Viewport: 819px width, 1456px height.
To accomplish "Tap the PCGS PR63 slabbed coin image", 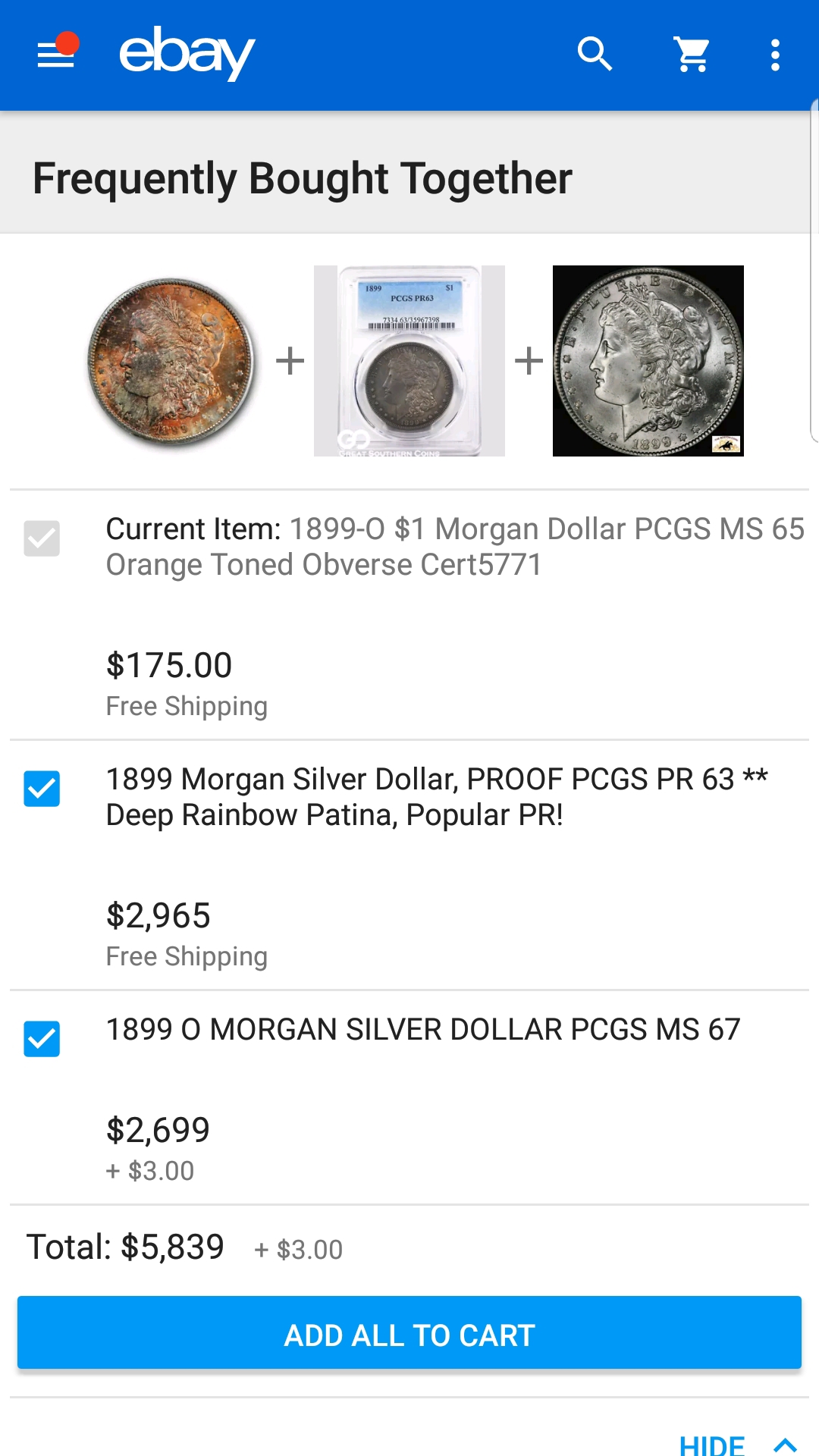I will click(x=409, y=361).
